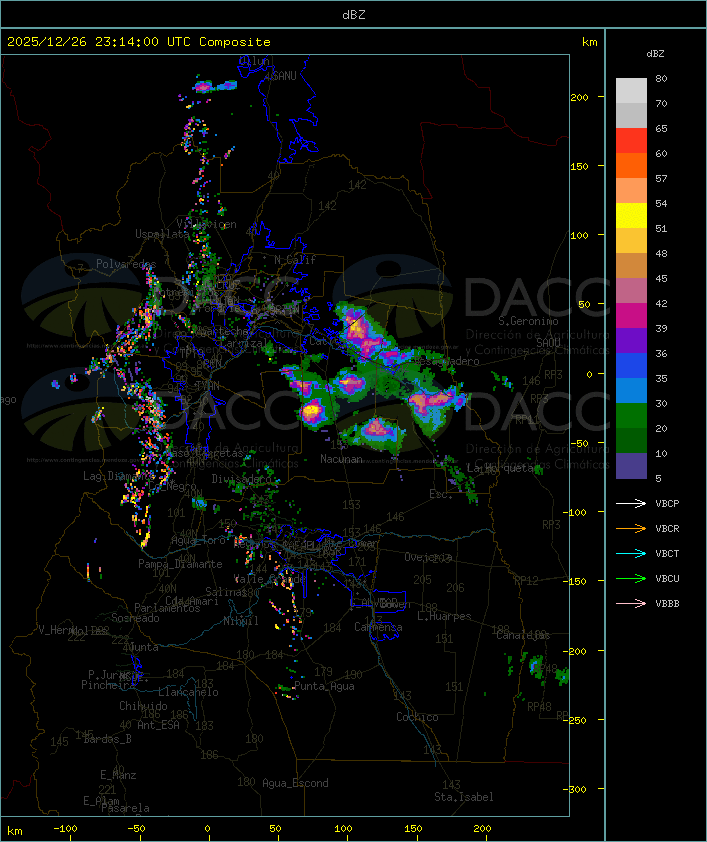Pick the light gray 70-80 dBZ swatch
The image size is (707, 842).
pyautogui.click(x=631, y=90)
